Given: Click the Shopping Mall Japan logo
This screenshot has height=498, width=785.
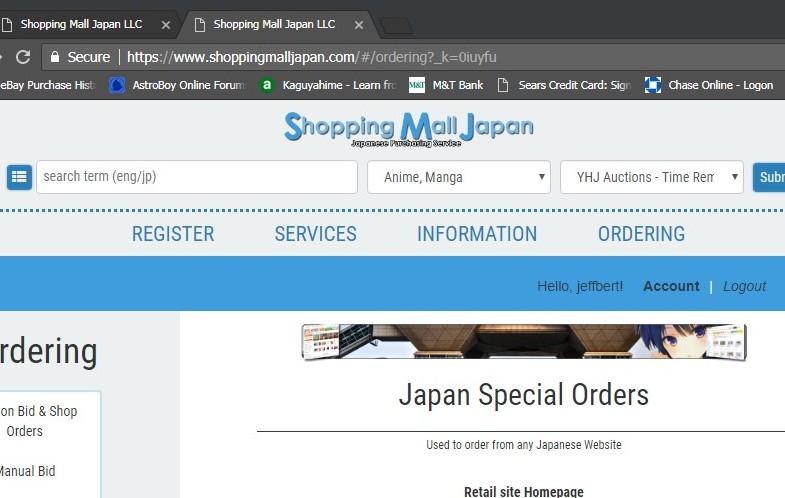Looking at the screenshot, I should pyautogui.click(x=409, y=129).
